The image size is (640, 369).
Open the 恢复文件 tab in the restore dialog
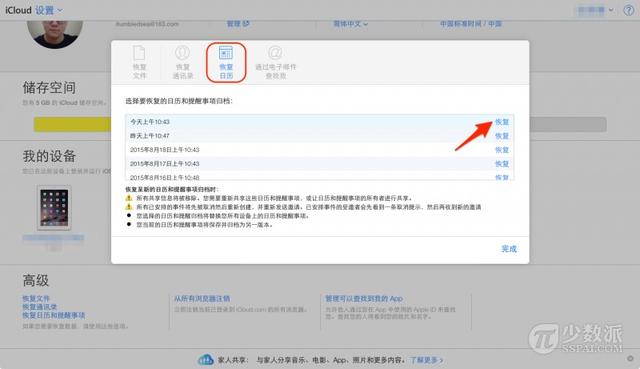tap(139, 62)
